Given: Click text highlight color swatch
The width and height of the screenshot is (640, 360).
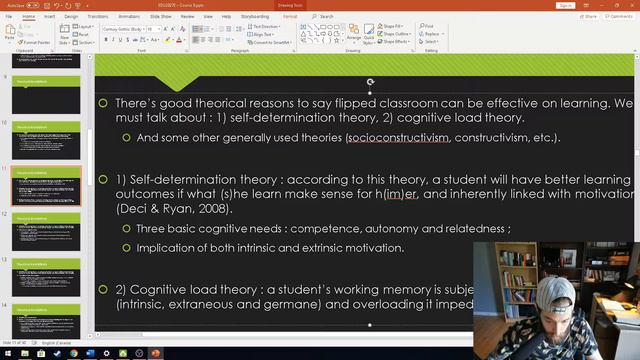Looking at the screenshot, I should (167, 40).
